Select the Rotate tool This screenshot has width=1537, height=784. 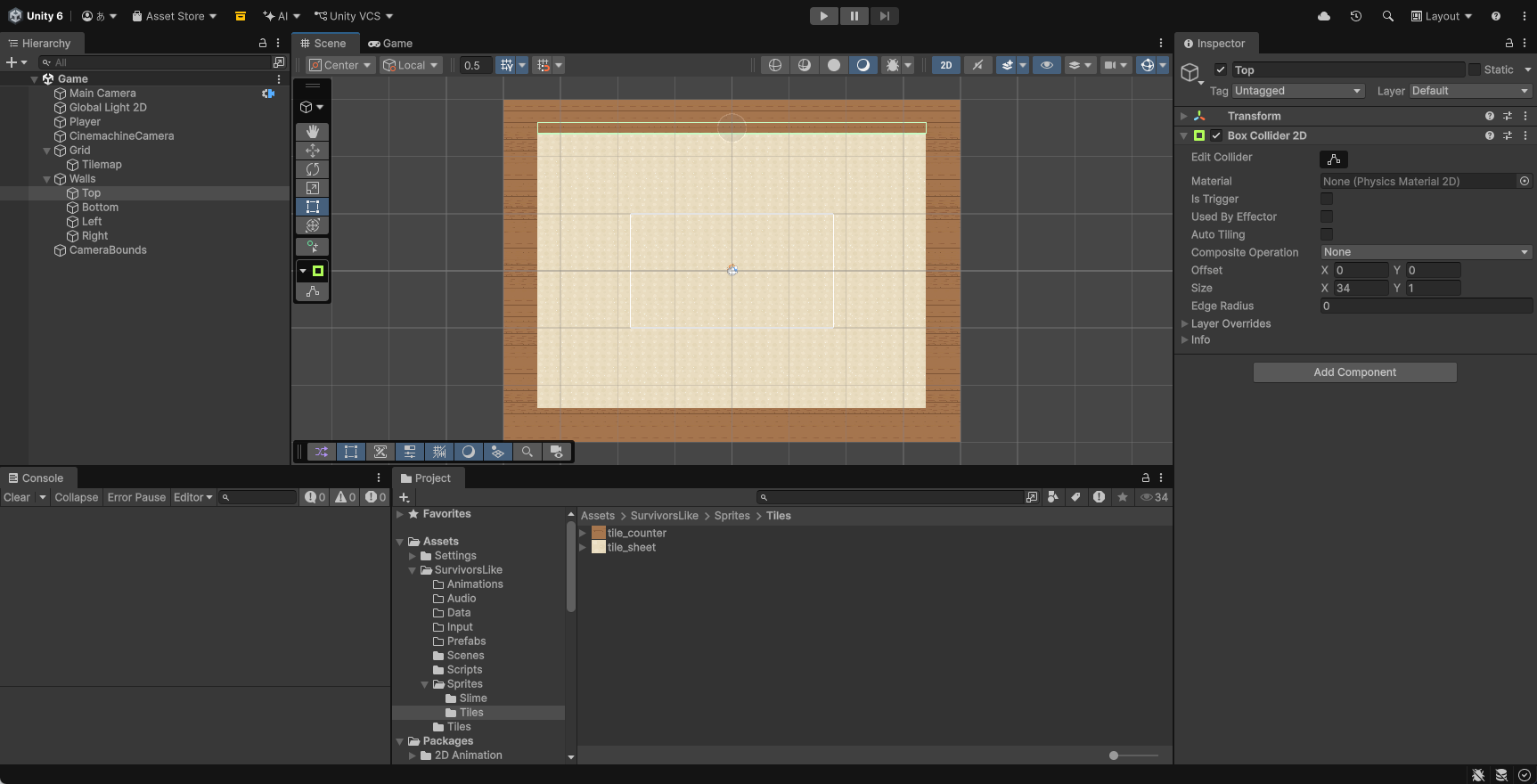312,169
